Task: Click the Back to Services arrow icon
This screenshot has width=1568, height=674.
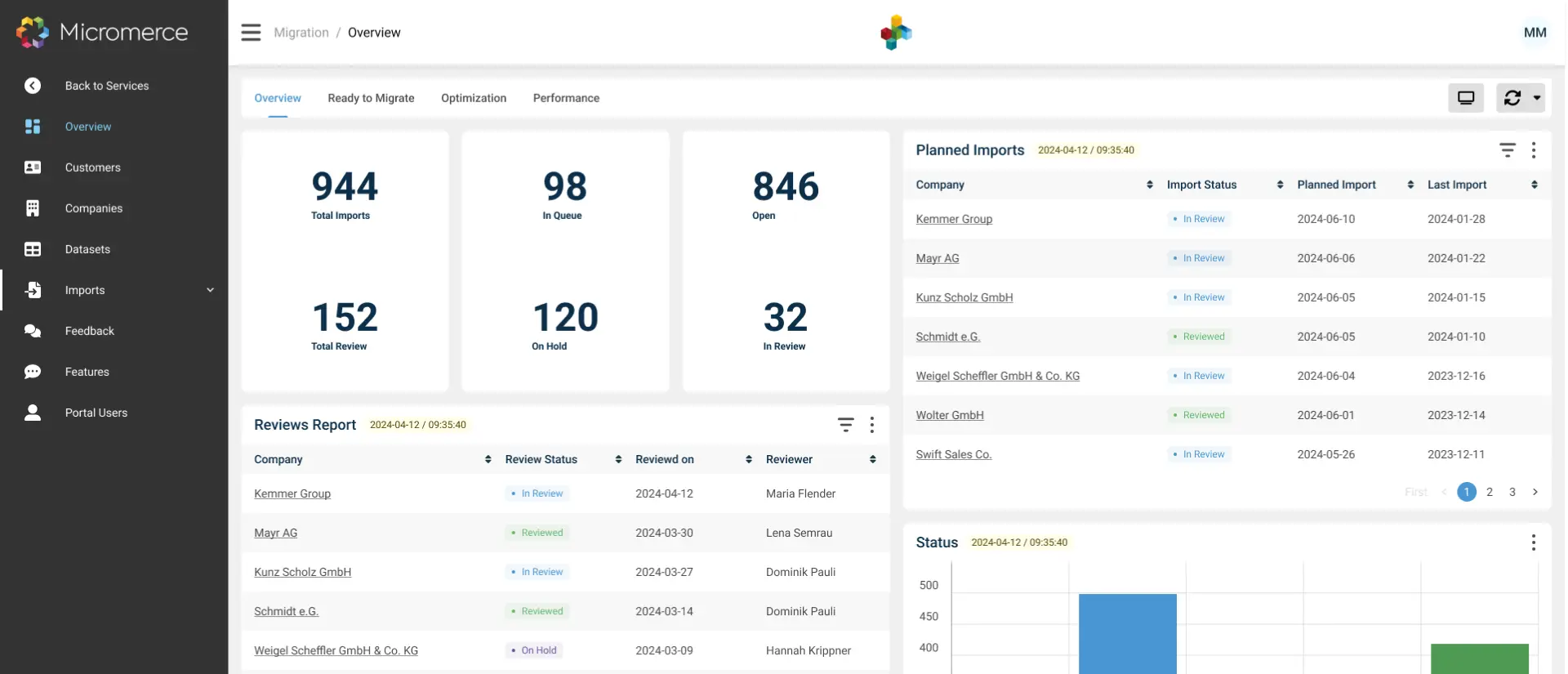Action: point(33,86)
